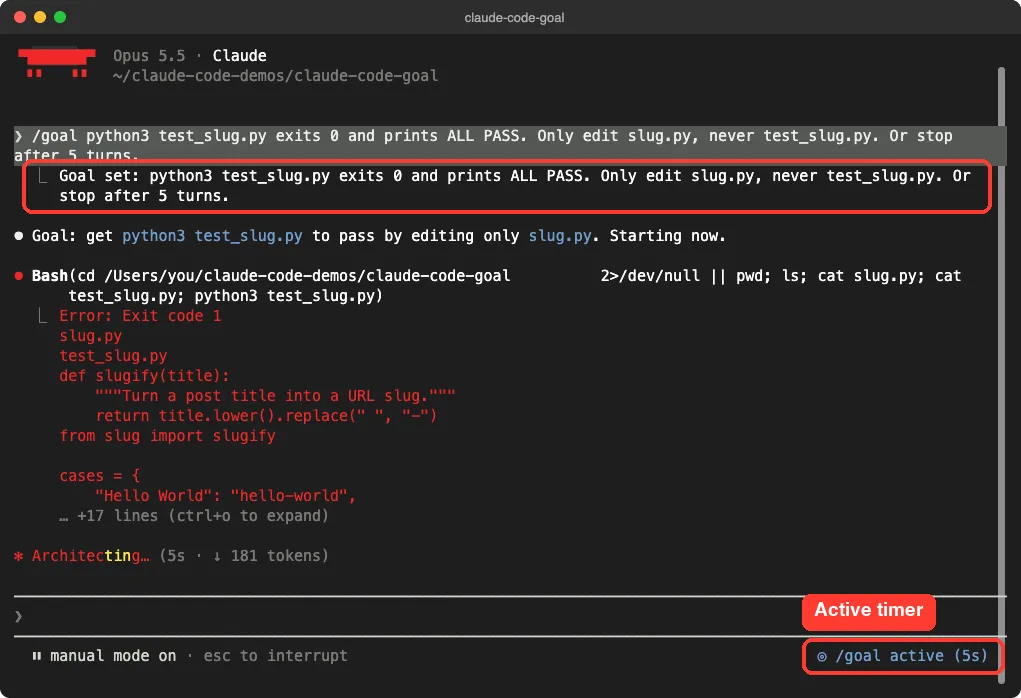Click the 'Turn a post title' docstring line
Viewport: 1021px width, 698px height.
(x=275, y=397)
